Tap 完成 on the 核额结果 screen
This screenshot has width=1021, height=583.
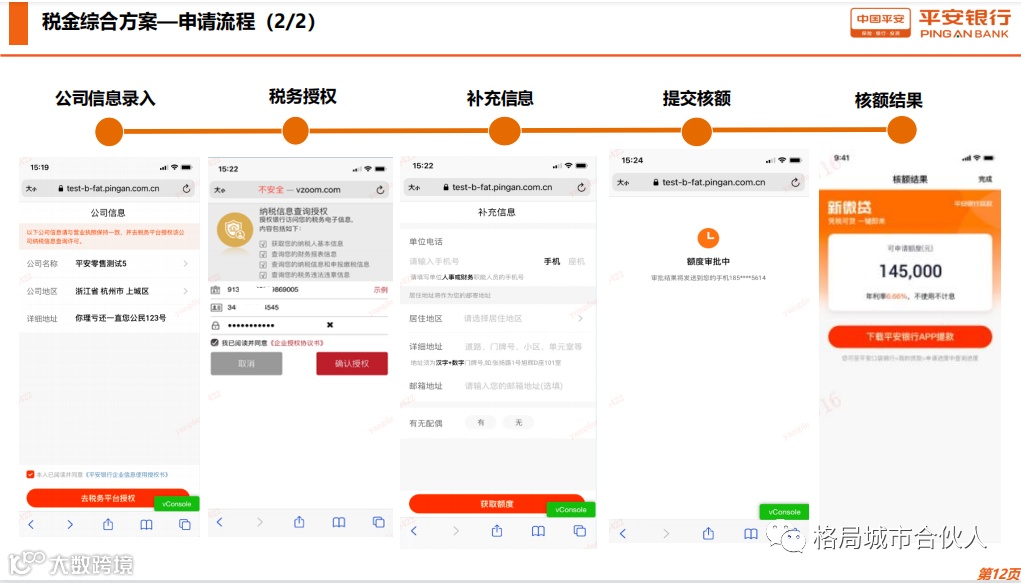[x=985, y=179]
